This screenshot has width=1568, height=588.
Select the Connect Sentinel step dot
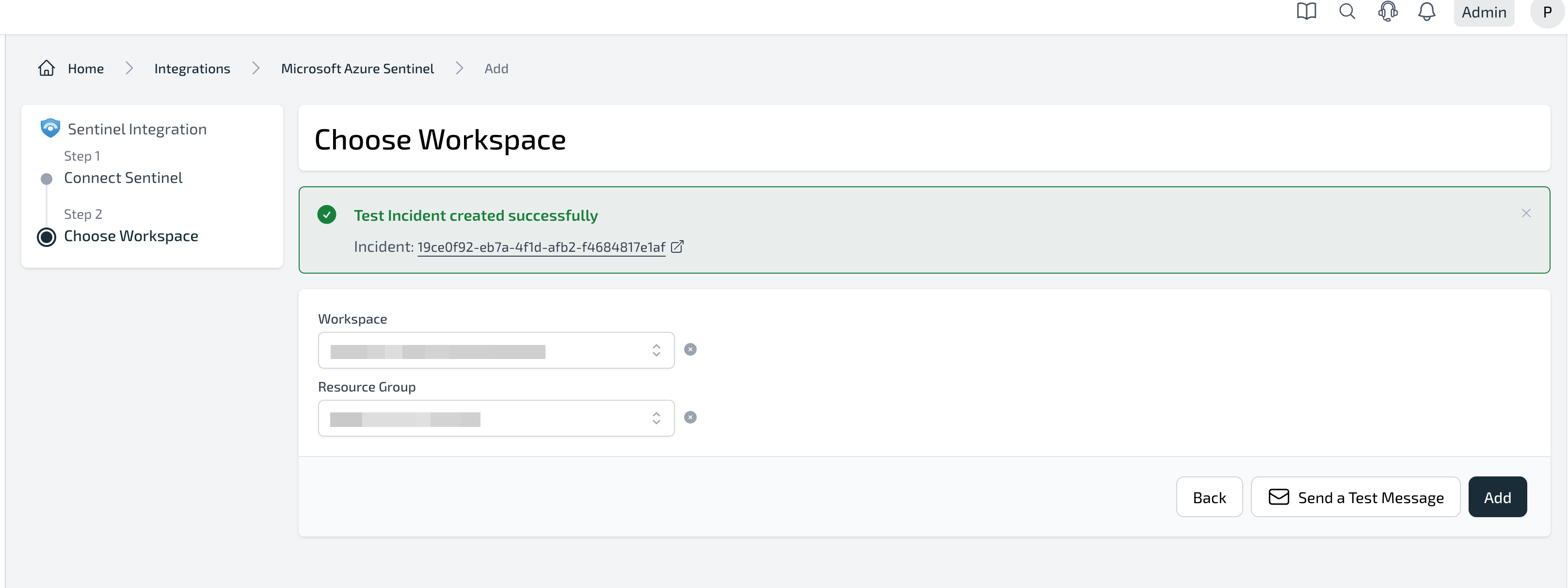pos(46,179)
